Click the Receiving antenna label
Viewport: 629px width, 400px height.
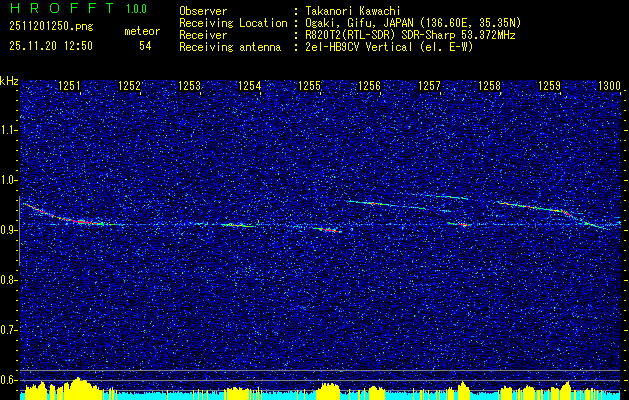(230, 47)
